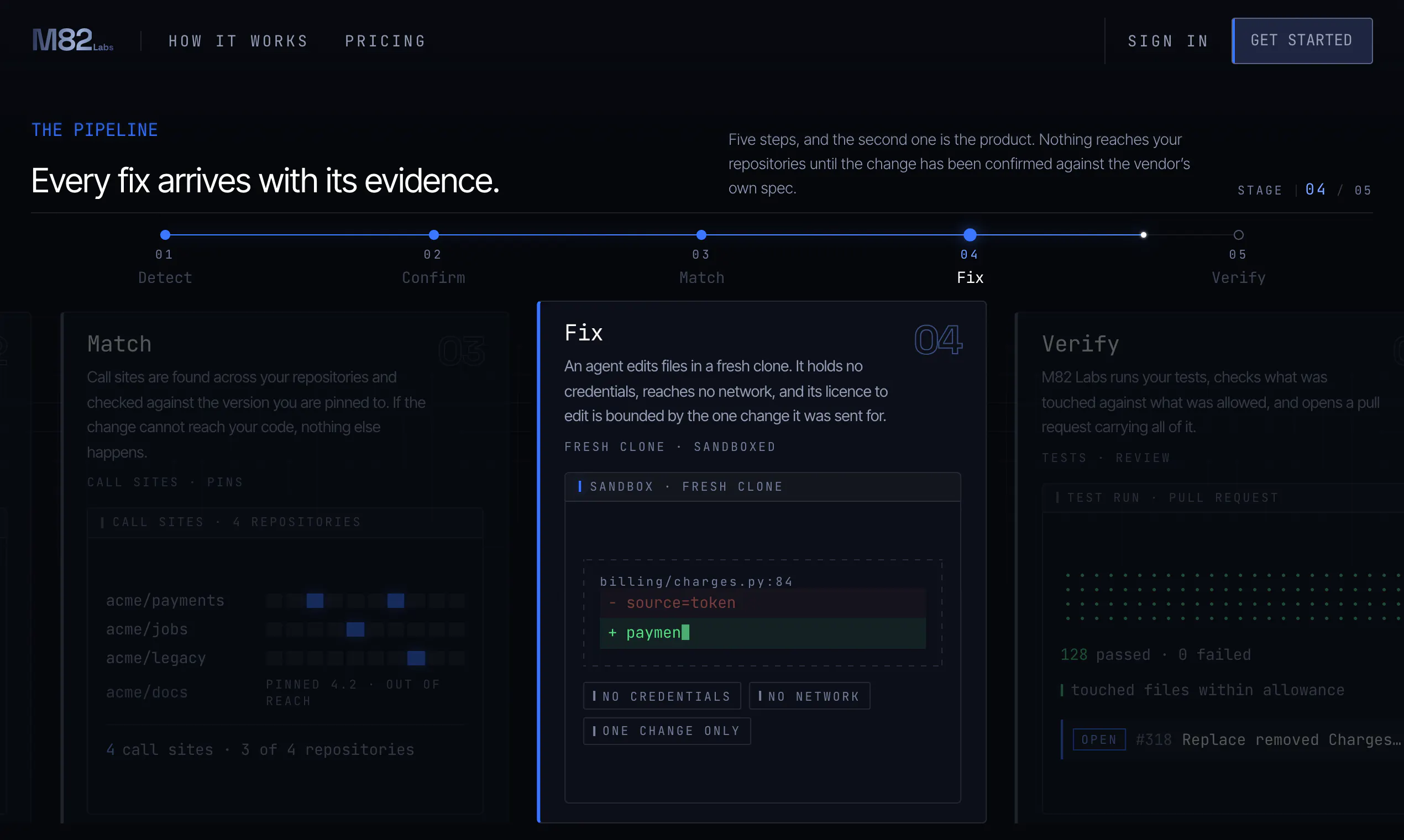Image resolution: width=1404 pixels, height=840 pixels.
Task: Select the 02 Confirm pipeline step
Action: (x=434, y=258)
